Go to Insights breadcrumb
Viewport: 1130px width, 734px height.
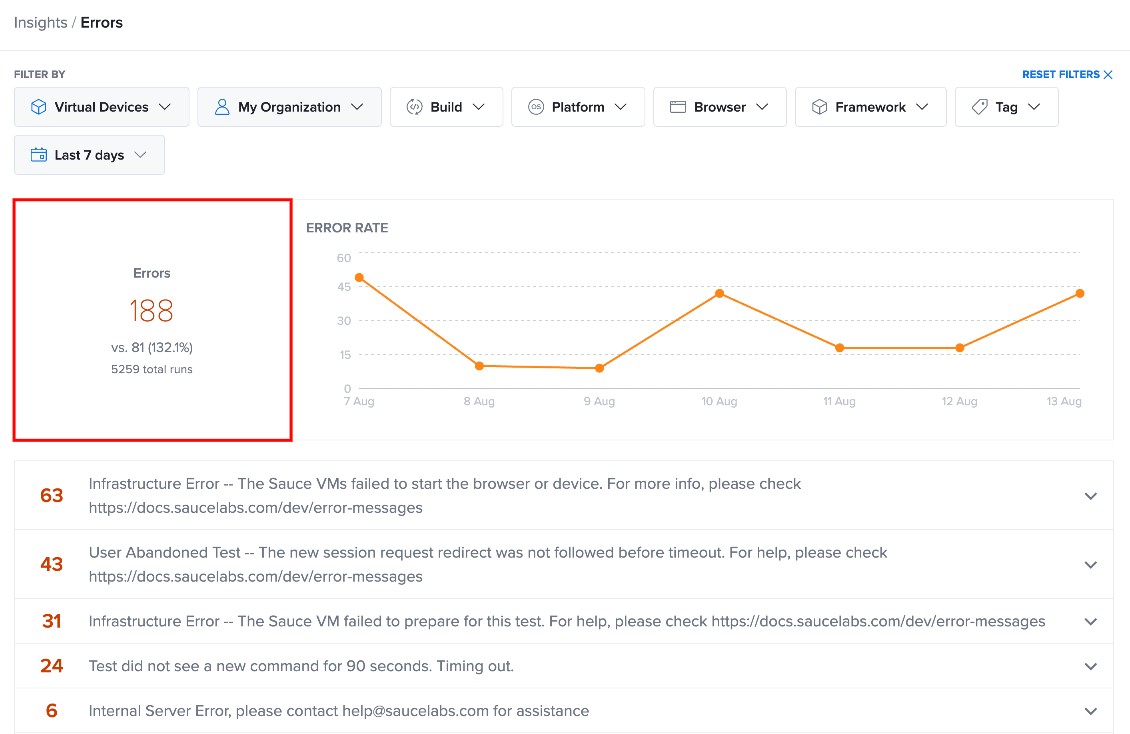(40, 22)
